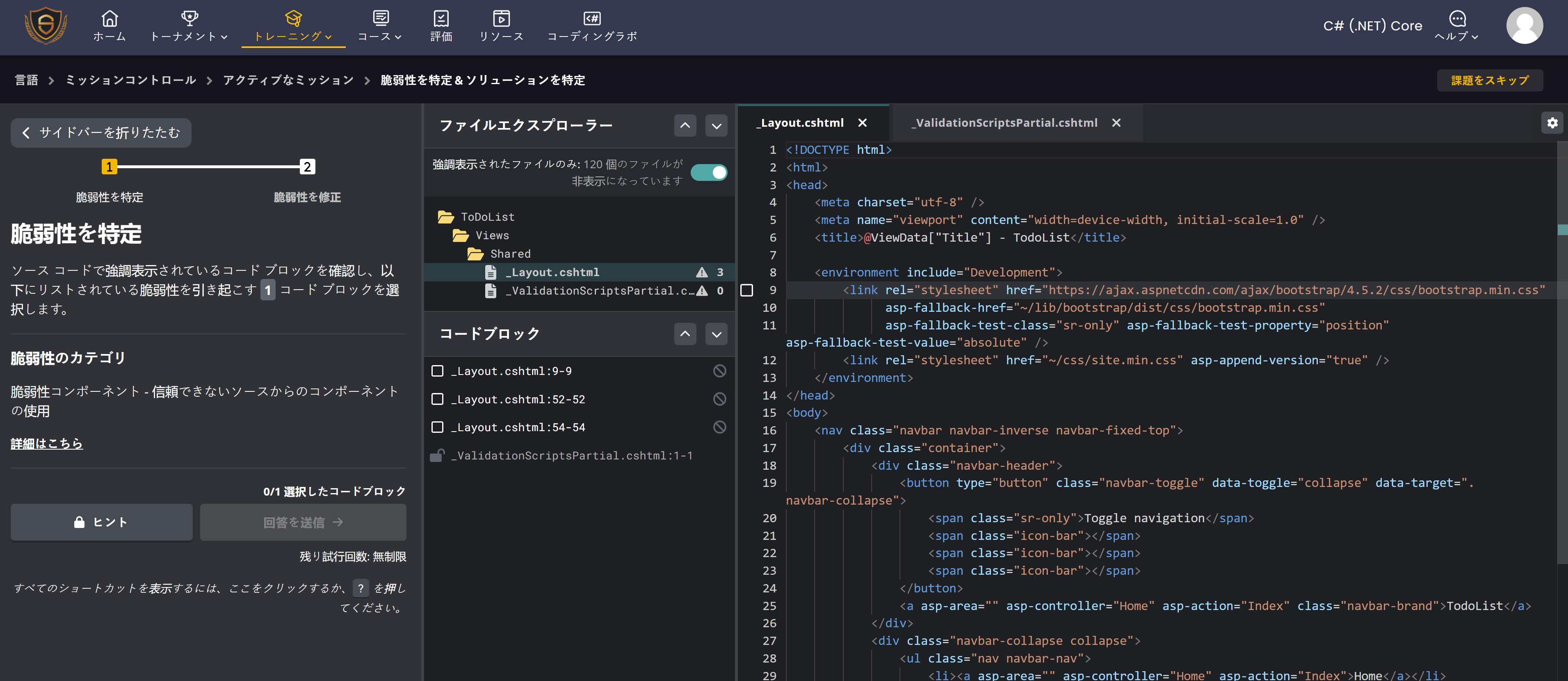The image size is (1568, 681).
Task: Select _Layout.cshtml in file tree
Action: [x=580, y=272]
